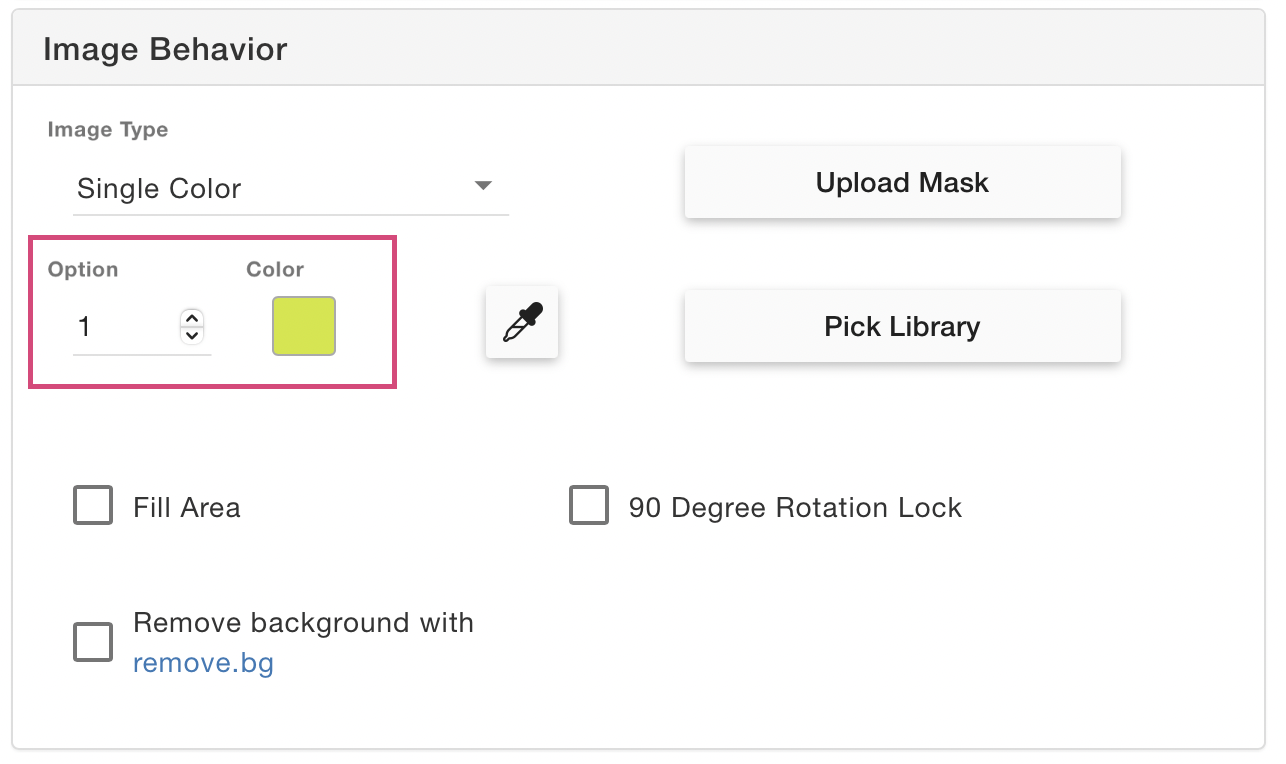
Task: Click the Remove background with label text
Action: [x=303, y=623]
